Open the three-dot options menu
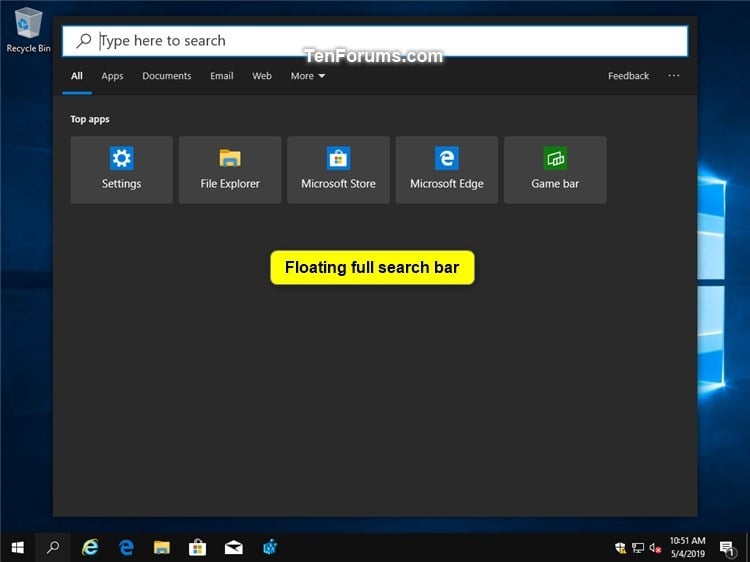Image resolution: width=750 pixels, height=562 pixels. tap(673, 76)
